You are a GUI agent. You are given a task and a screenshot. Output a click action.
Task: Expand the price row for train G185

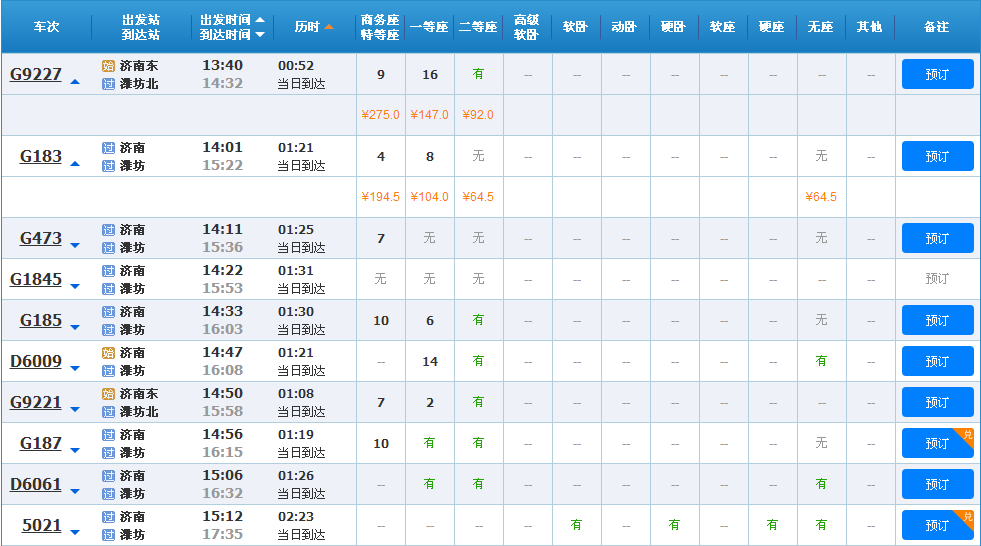75,327
